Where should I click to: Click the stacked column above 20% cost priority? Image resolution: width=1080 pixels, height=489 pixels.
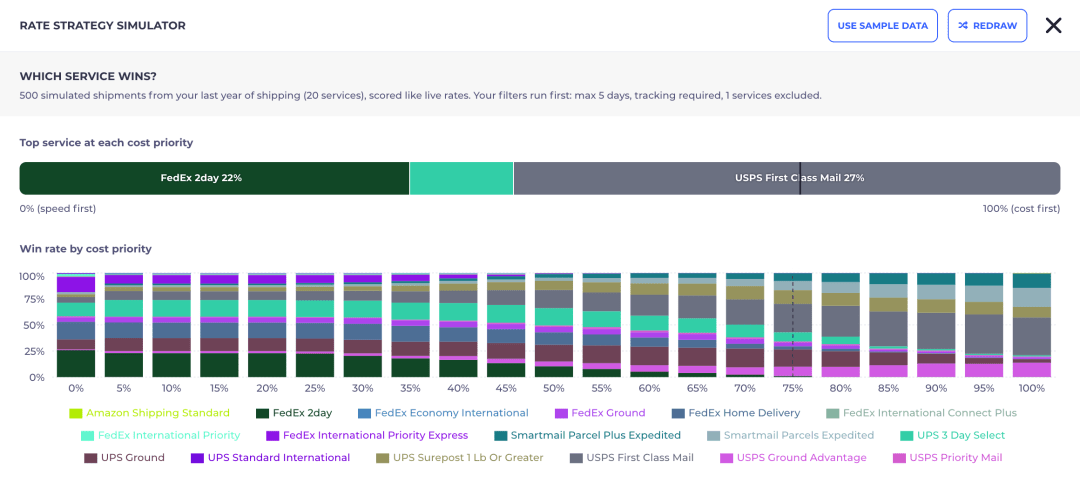point(267,325)
